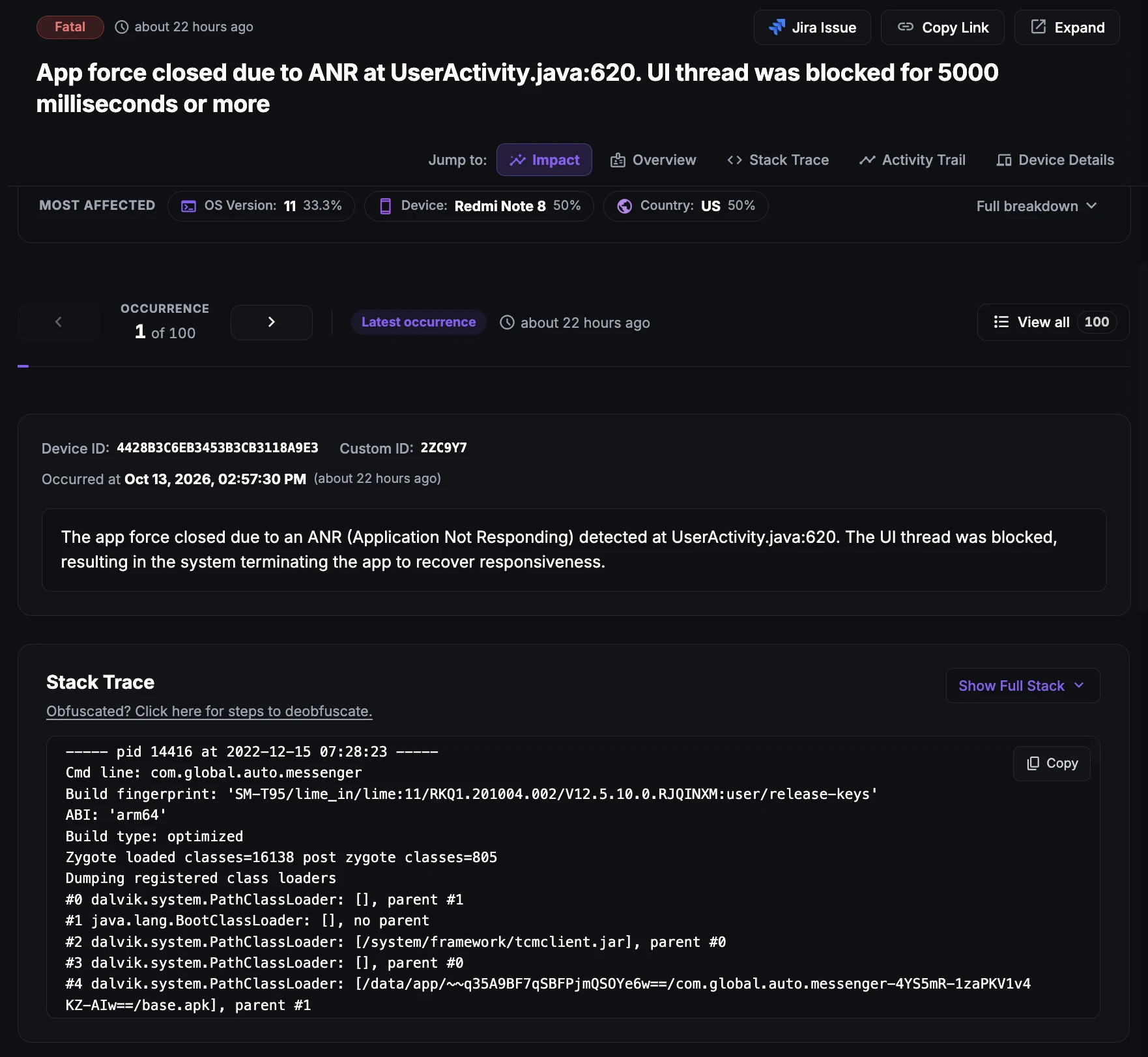
Task: Select the Redmi Note 8 device chip
Action: pyautogui.click(x=479, y=206)
